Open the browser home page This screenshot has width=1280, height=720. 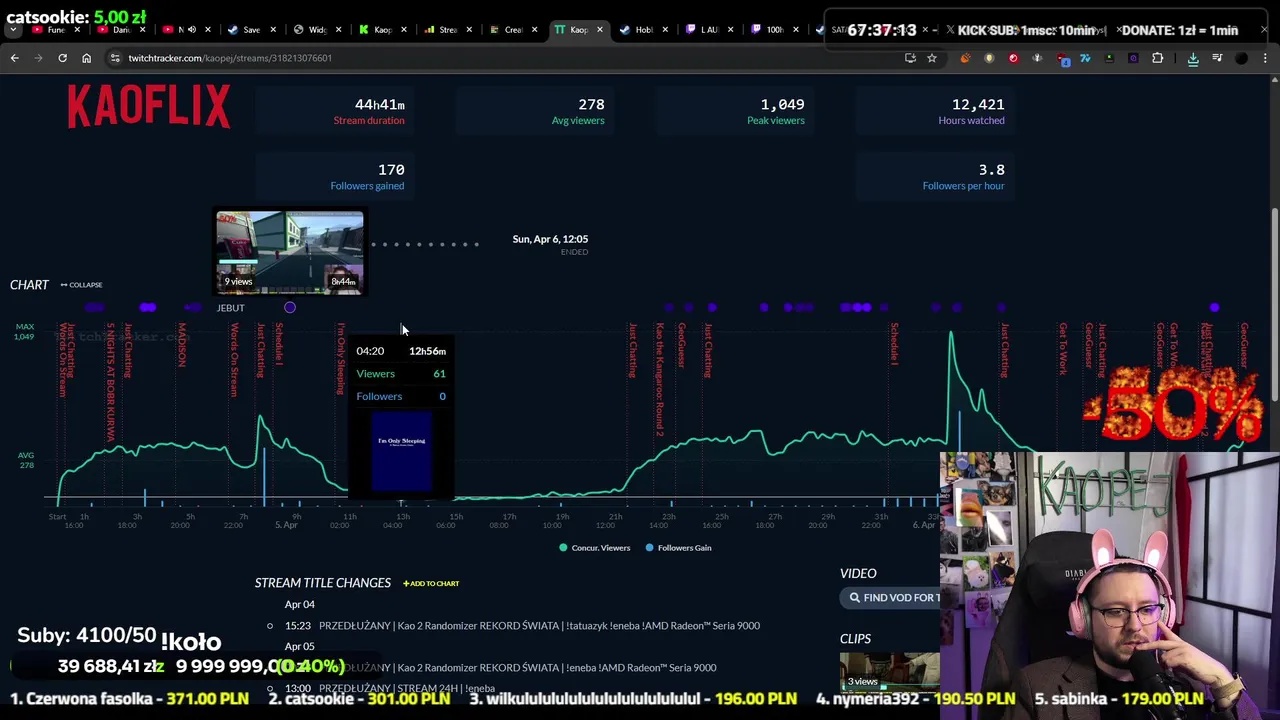pyautogui.click(x=86, y=58)
